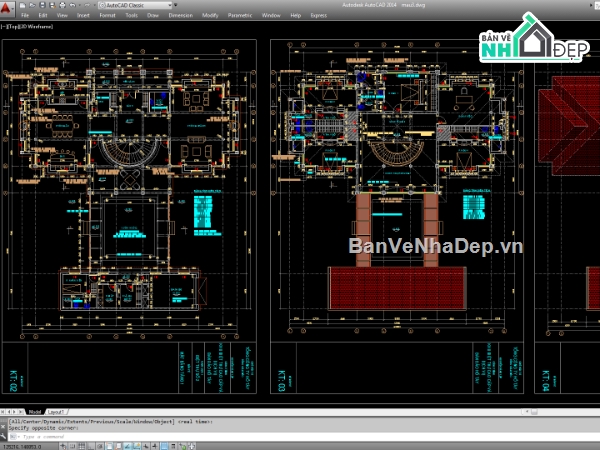Viewport: 600px width, 450px height.
Task: Click the command line customize wrench icon
Action: pyautogui.click(x=3, y=436)
